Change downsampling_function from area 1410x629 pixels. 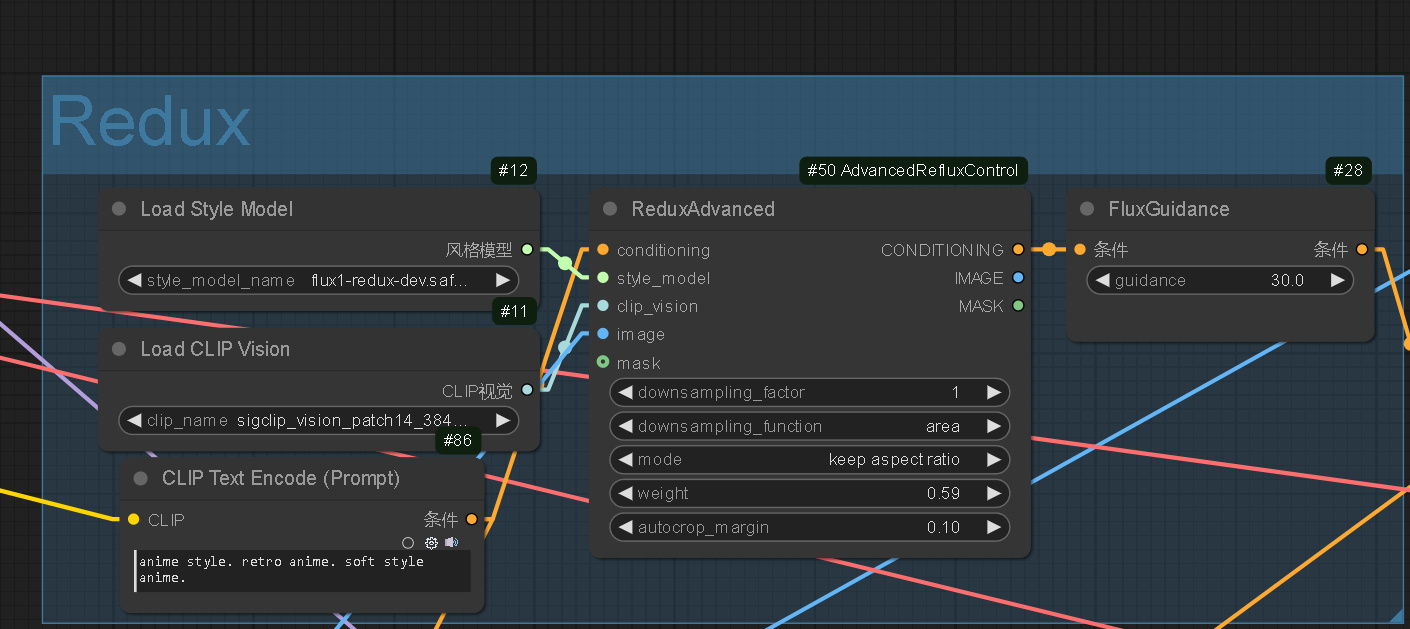[810, 426]
